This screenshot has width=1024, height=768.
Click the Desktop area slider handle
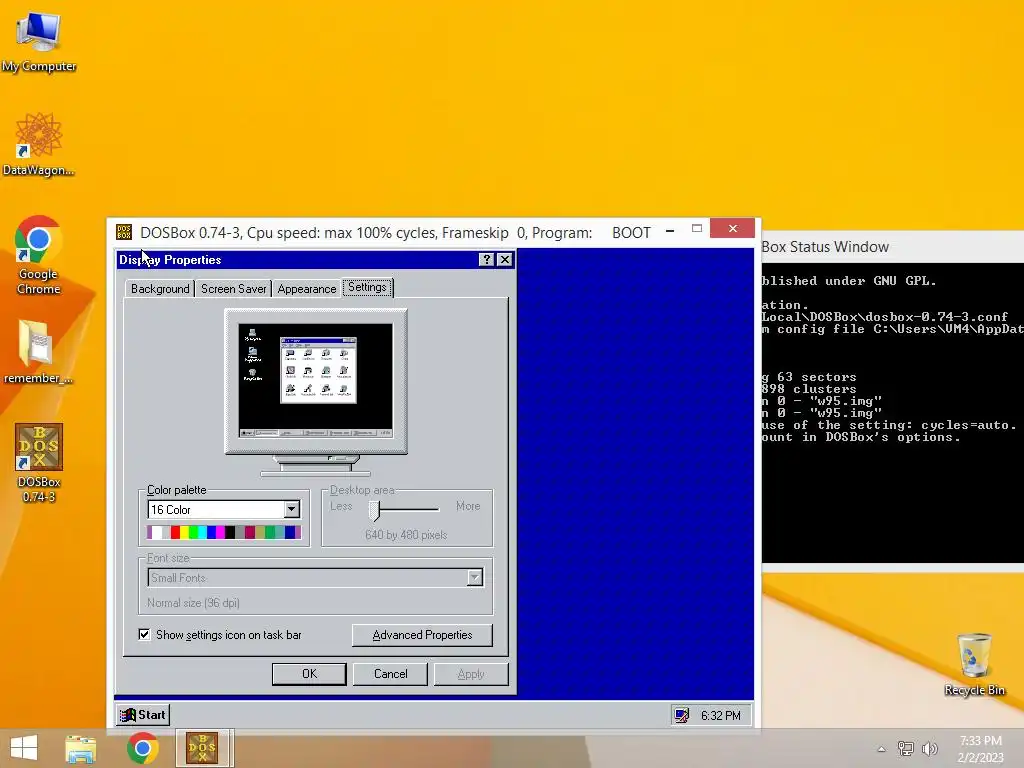click(374, 510)
